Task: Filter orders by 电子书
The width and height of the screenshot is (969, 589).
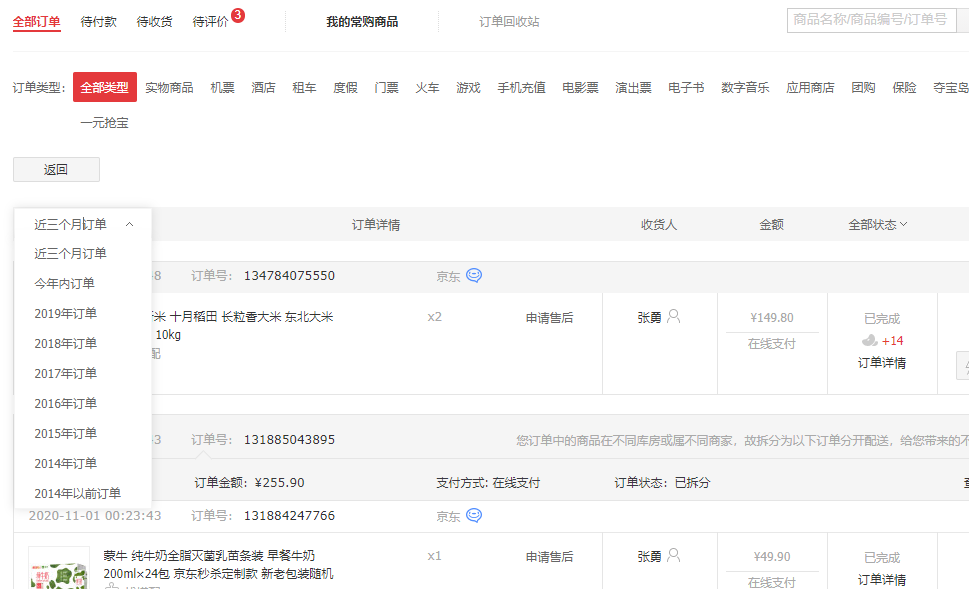Action: pyautogui.click(x=686, y=88)
